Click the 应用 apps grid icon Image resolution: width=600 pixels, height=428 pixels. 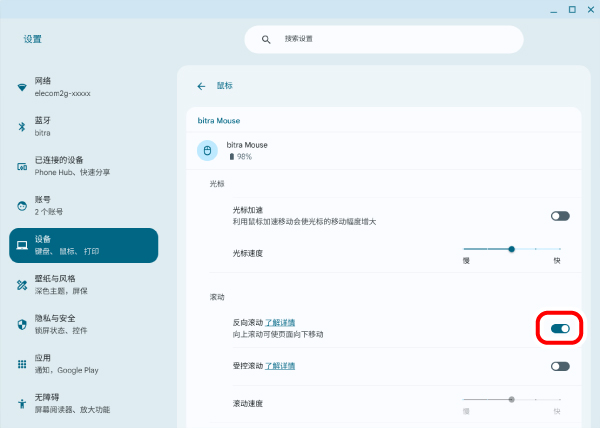pyautogui.click(x=22, y=364)
